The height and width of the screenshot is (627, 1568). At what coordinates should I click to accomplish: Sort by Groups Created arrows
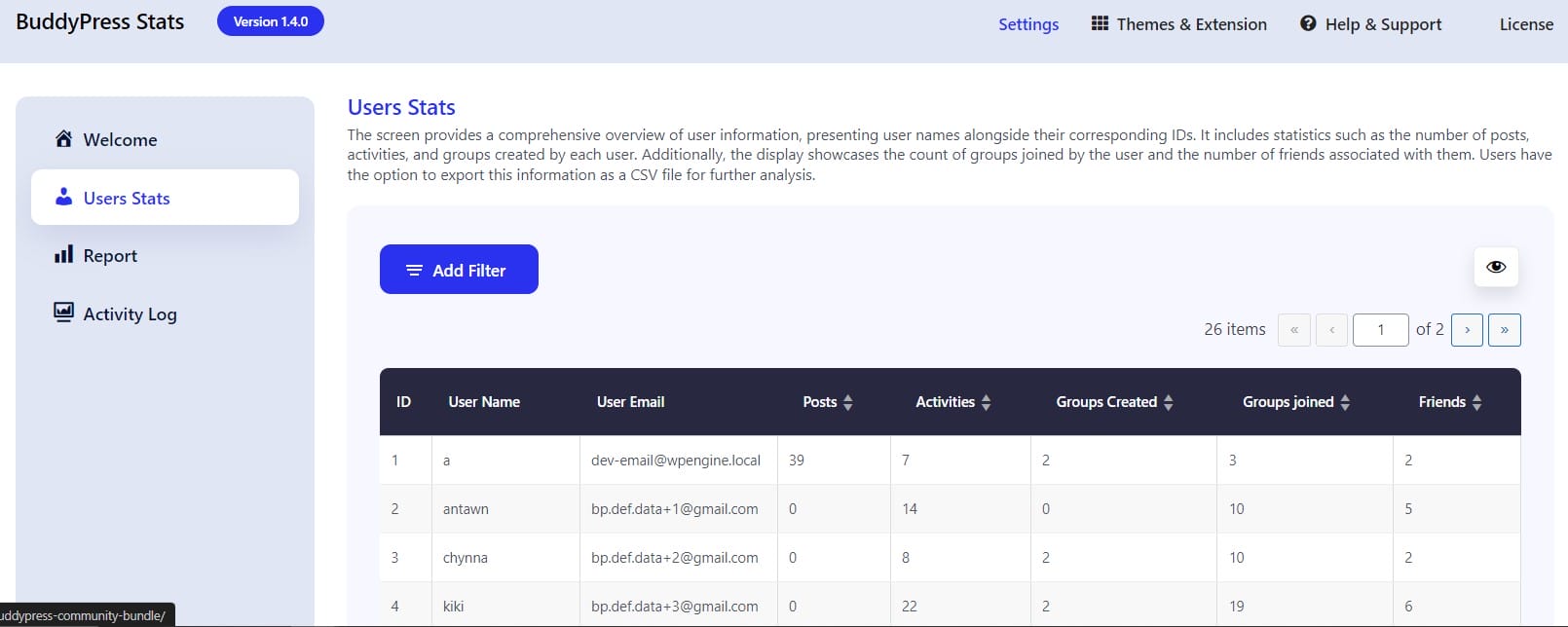tap(1169, 402)
